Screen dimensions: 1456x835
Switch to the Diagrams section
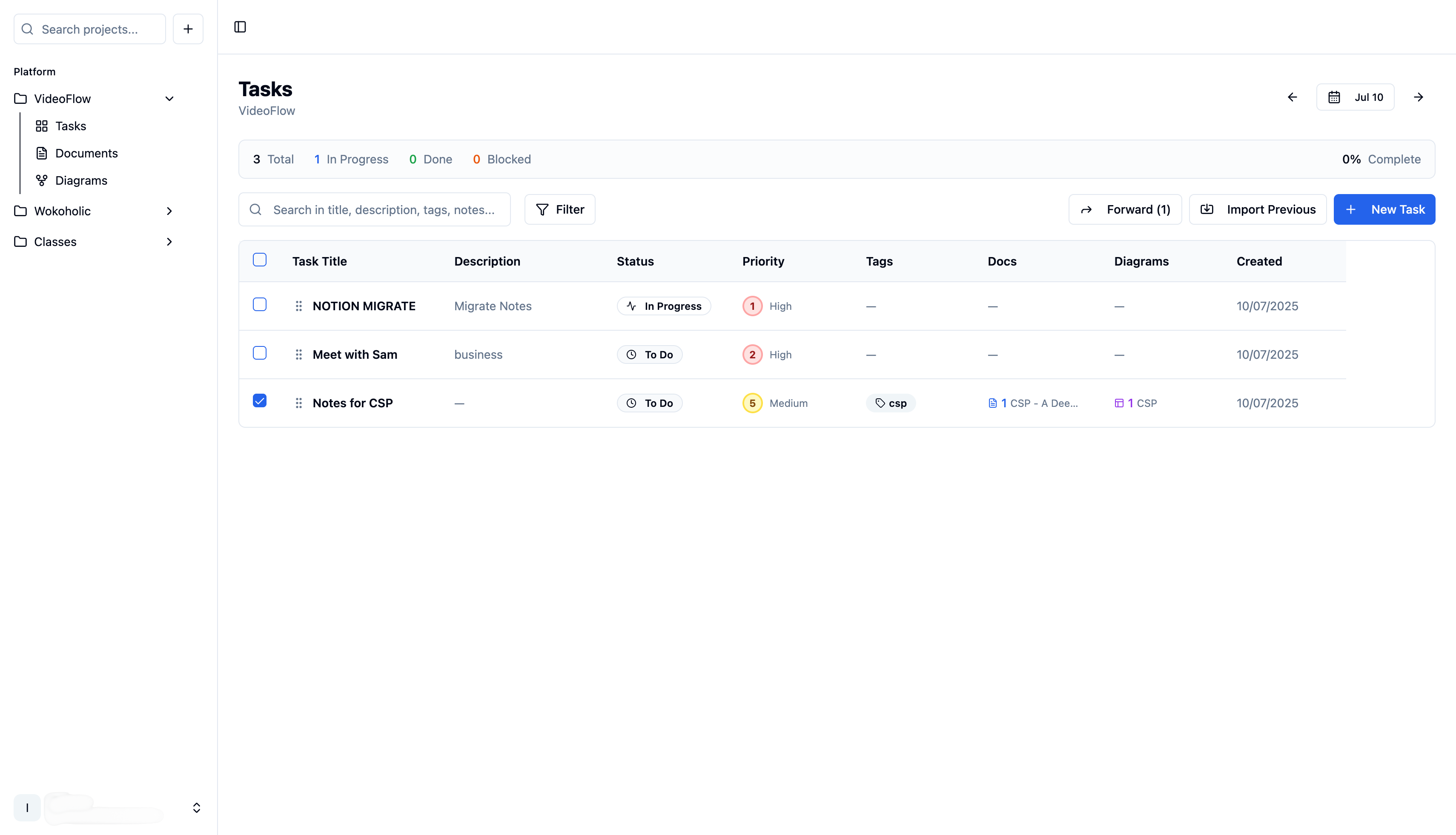click(81, 180)
